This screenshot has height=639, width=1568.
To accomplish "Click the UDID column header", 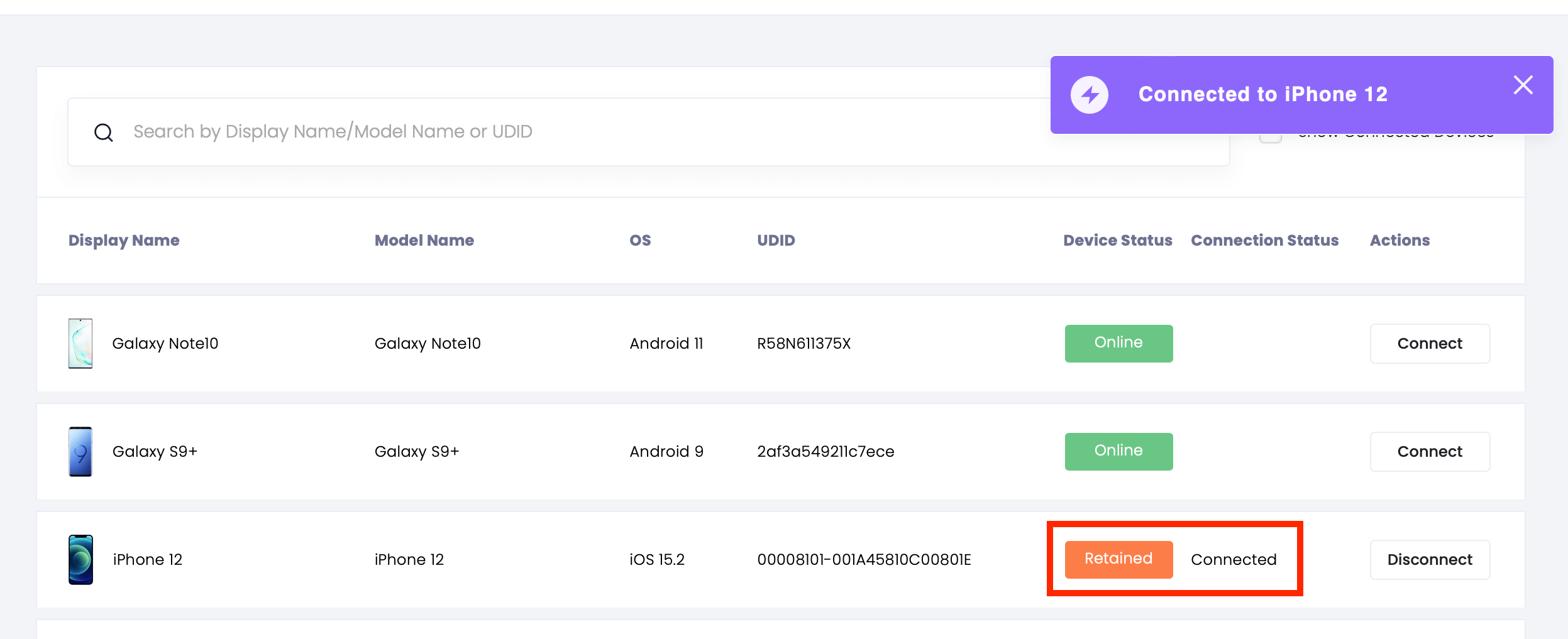I will 776,241.
